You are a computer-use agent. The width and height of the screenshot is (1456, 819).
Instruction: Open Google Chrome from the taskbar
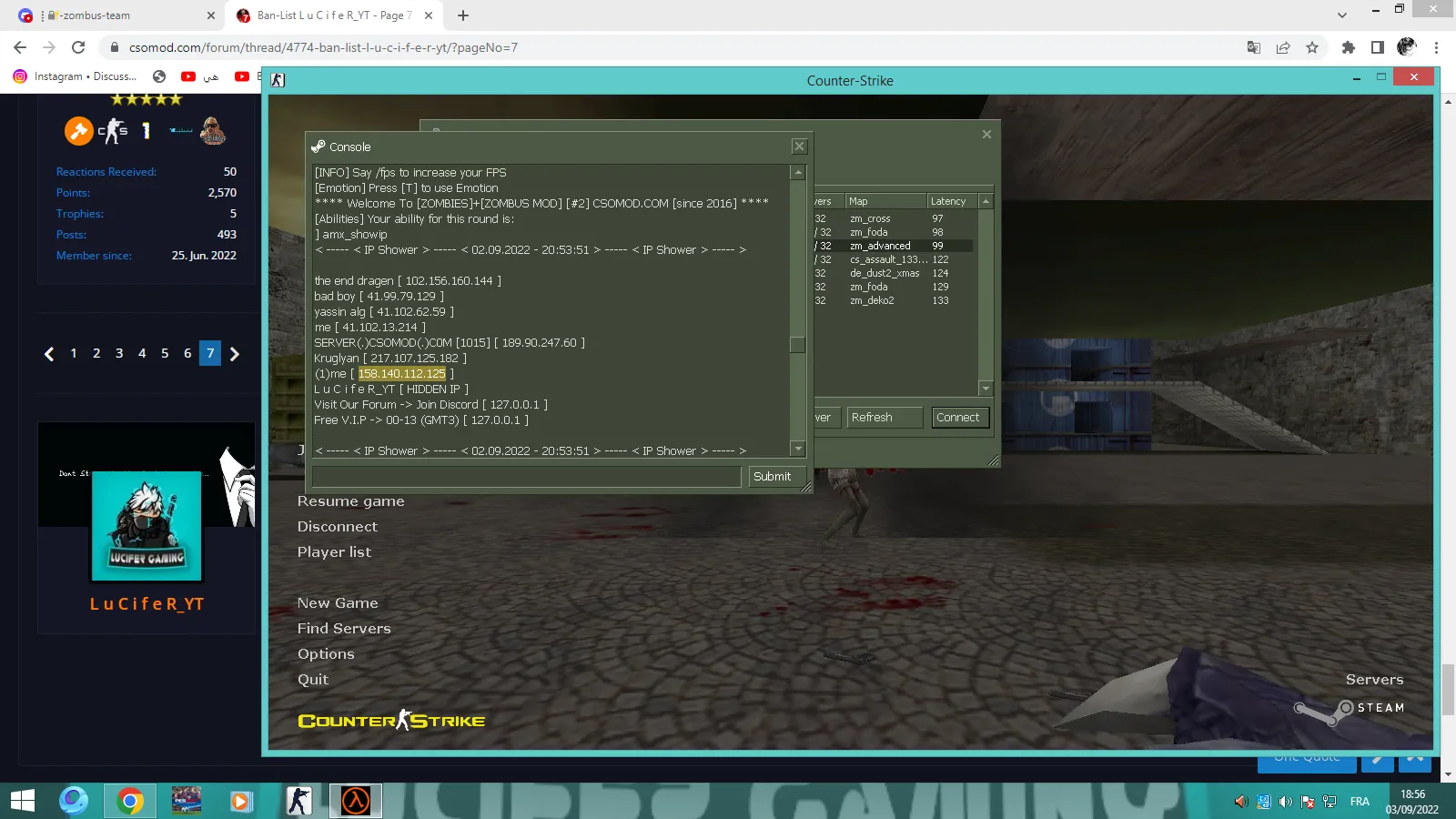click(130, 801)
